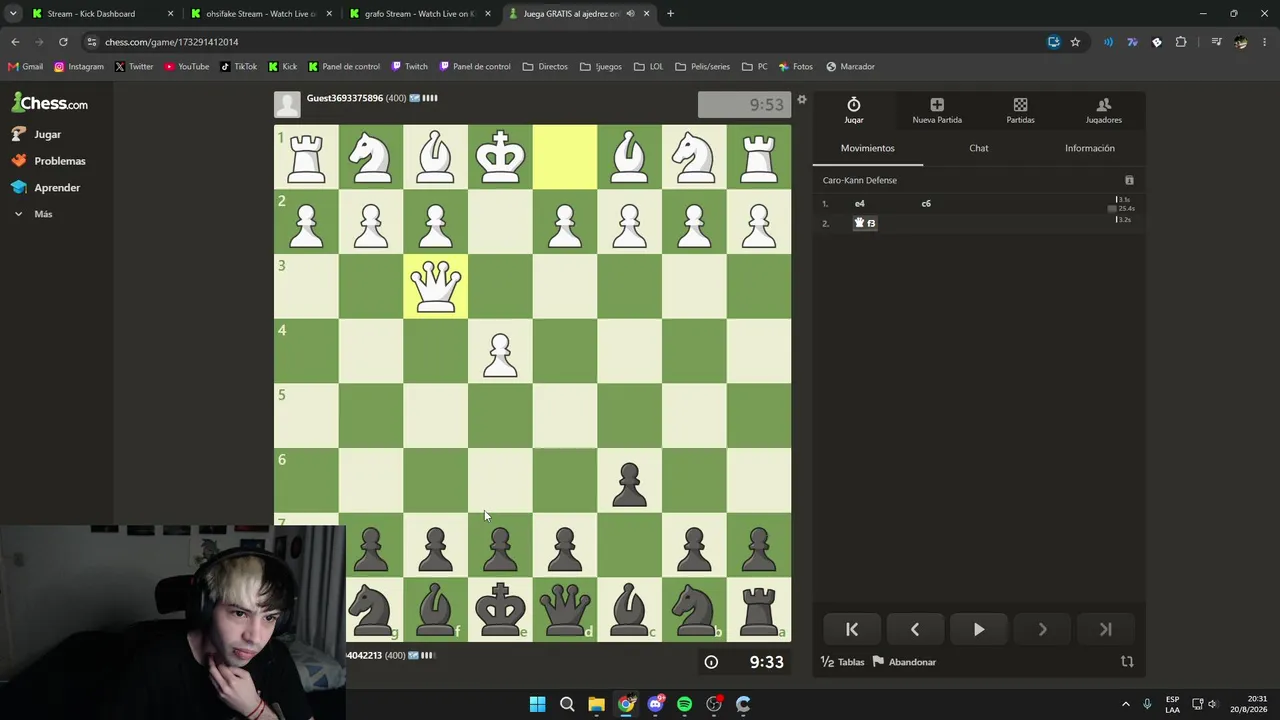Viewport: 1280px width, 720px height.
Task: Open Twitch bookmark
Action: click(410, 67)
